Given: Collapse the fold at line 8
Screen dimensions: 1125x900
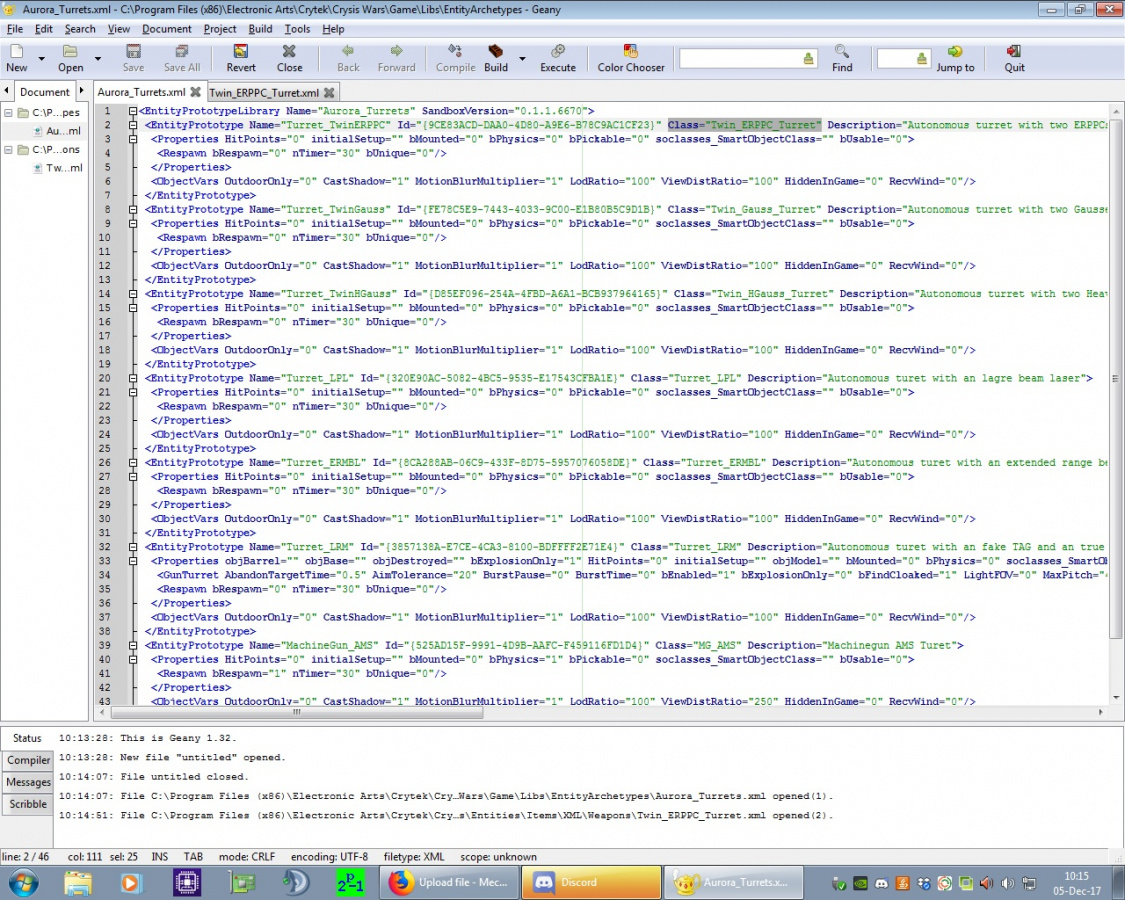Looking at the screenshot, I should point(133,210).
